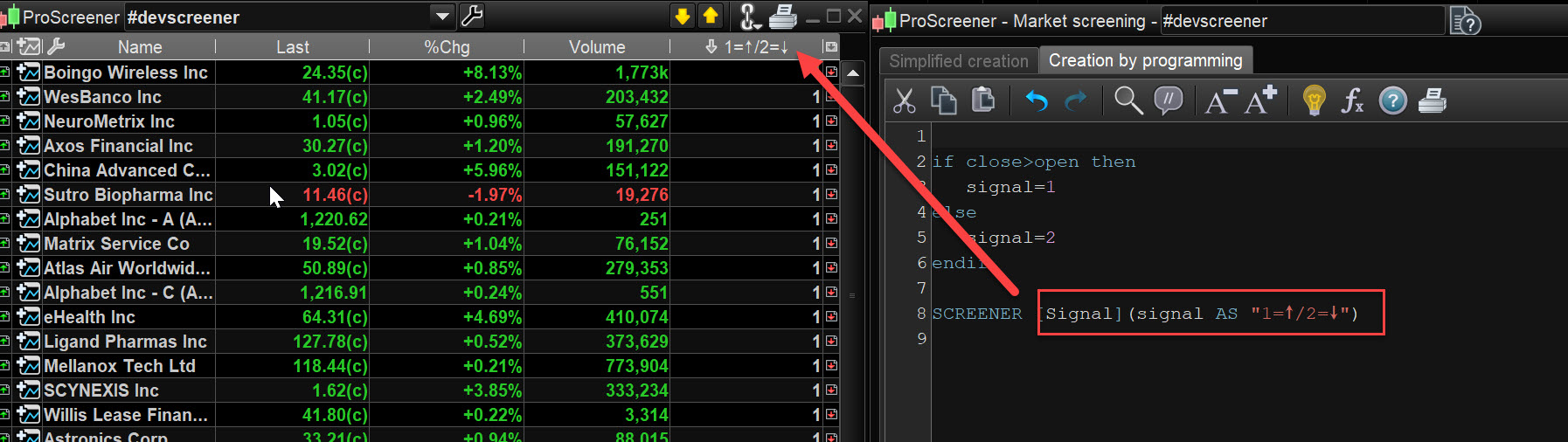Click red end-of-row icon for Ligand Pharmas
Viewport: 1568px width, 442px height.
[831, 341]
